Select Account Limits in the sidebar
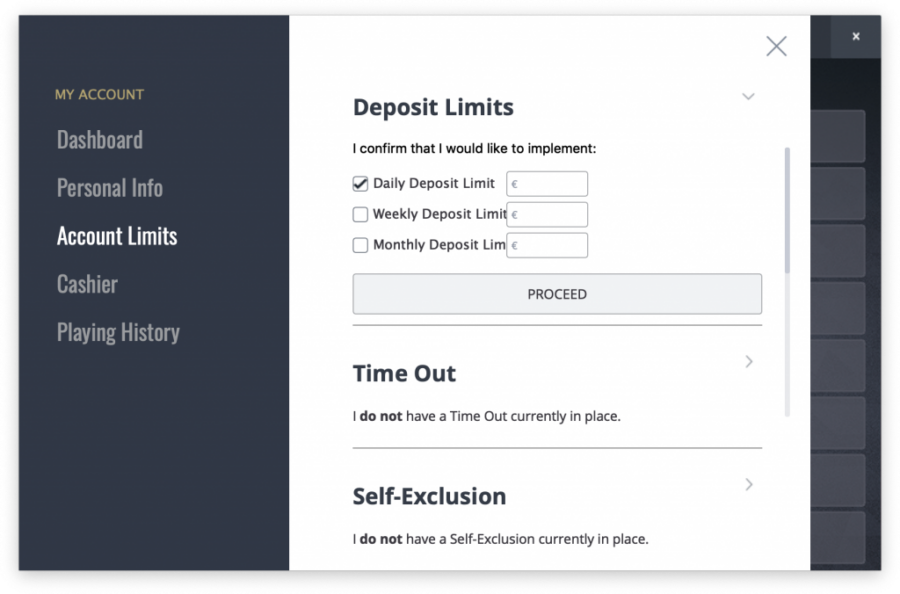The width and height of the screenshot is (900, 594). pos(117,236)
